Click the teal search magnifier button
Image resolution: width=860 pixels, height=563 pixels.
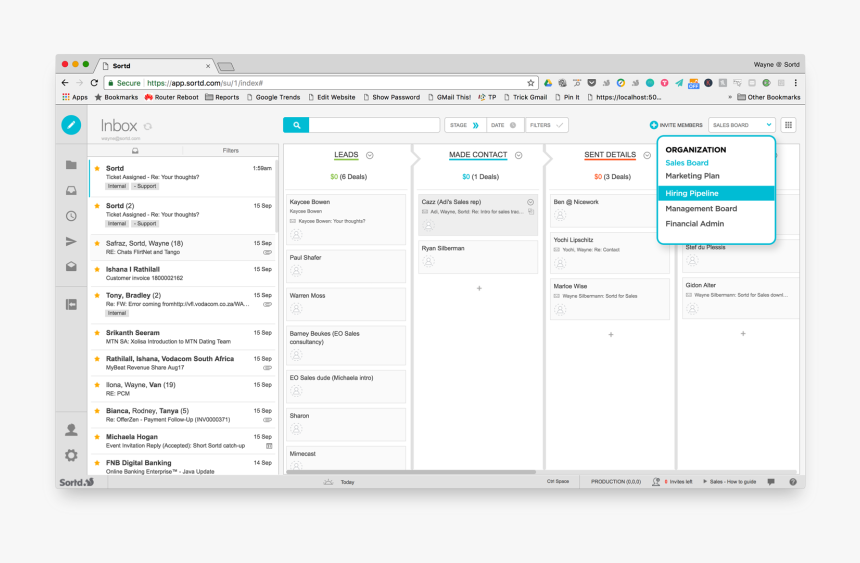coord(296,125)
